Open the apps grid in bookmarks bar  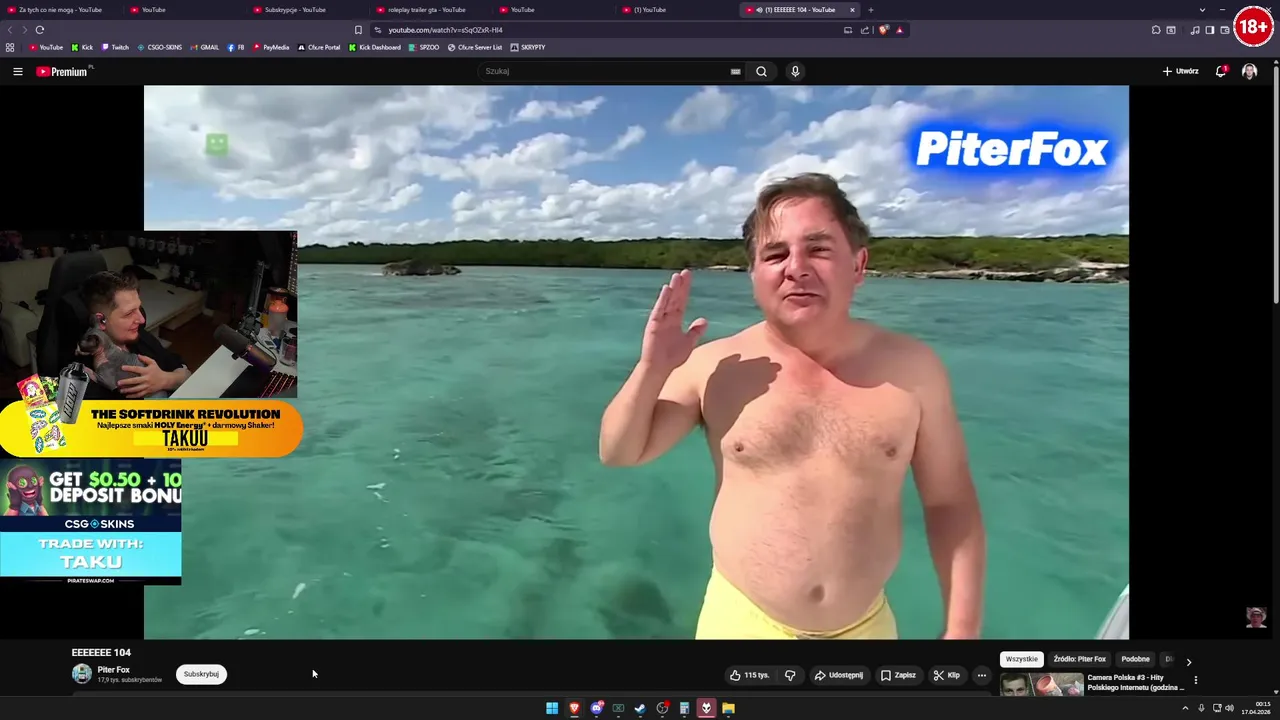10,47
